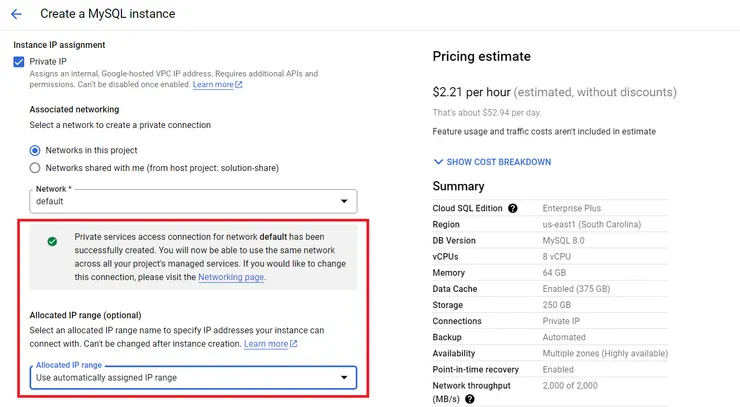The height and width of the screenshot is (407, 740).
Task: Click the Enterprise Plus summary value
Action: (x=576, y=208)
